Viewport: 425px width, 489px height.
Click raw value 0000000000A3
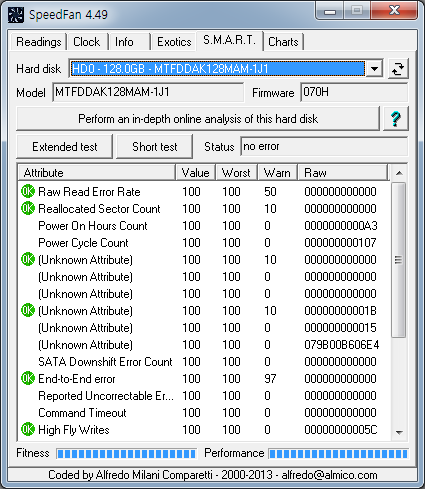pyautogui.click(x=341, y=226)
